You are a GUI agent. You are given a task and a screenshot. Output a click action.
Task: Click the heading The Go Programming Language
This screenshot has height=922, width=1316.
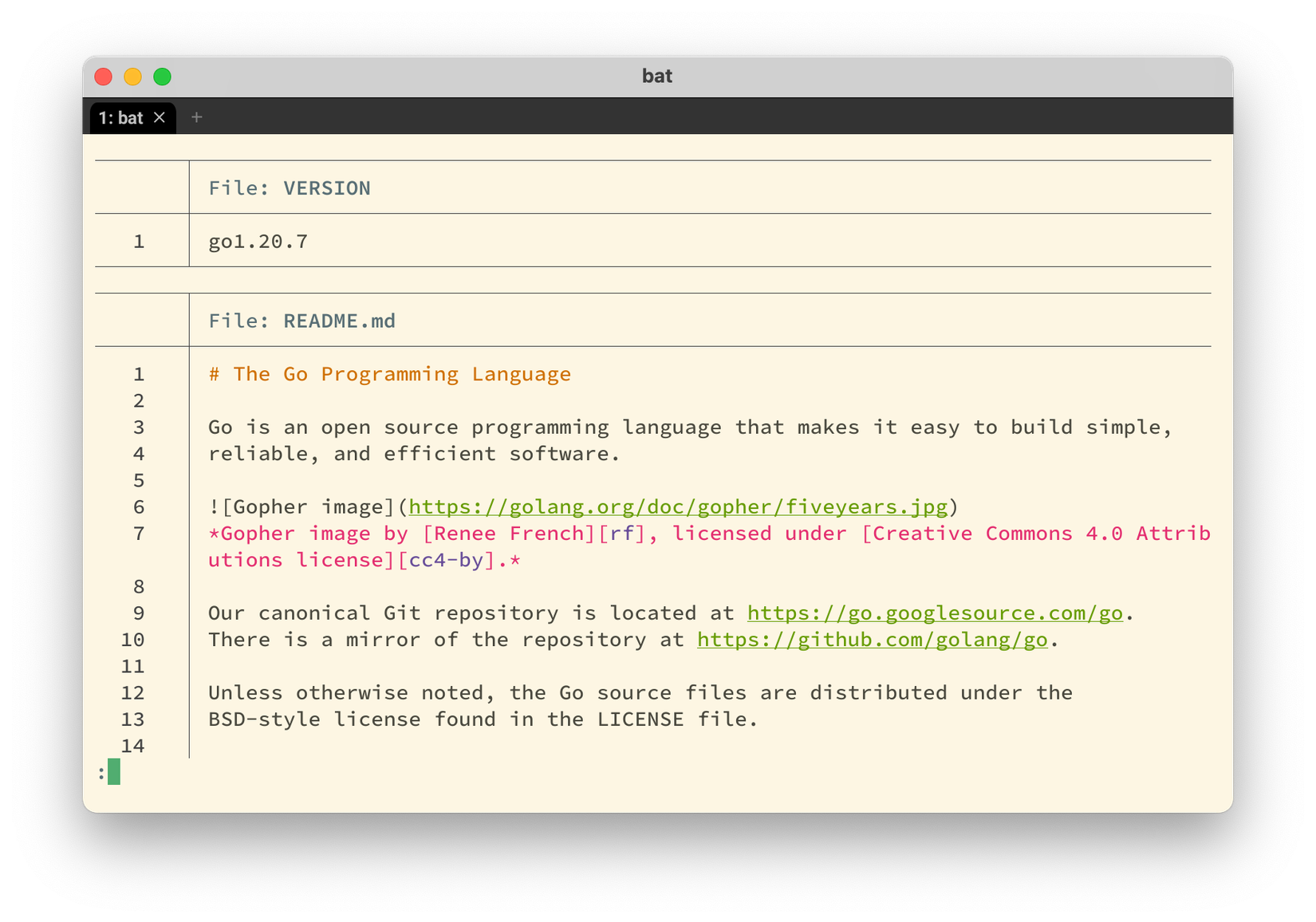[389, 373]
